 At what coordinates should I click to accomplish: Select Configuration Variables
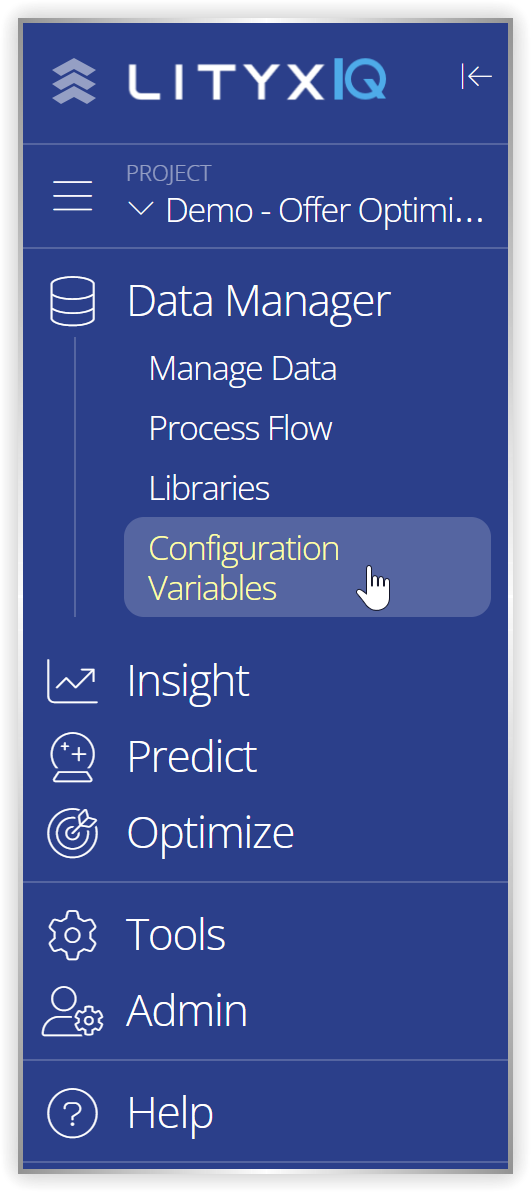point(307,567)
